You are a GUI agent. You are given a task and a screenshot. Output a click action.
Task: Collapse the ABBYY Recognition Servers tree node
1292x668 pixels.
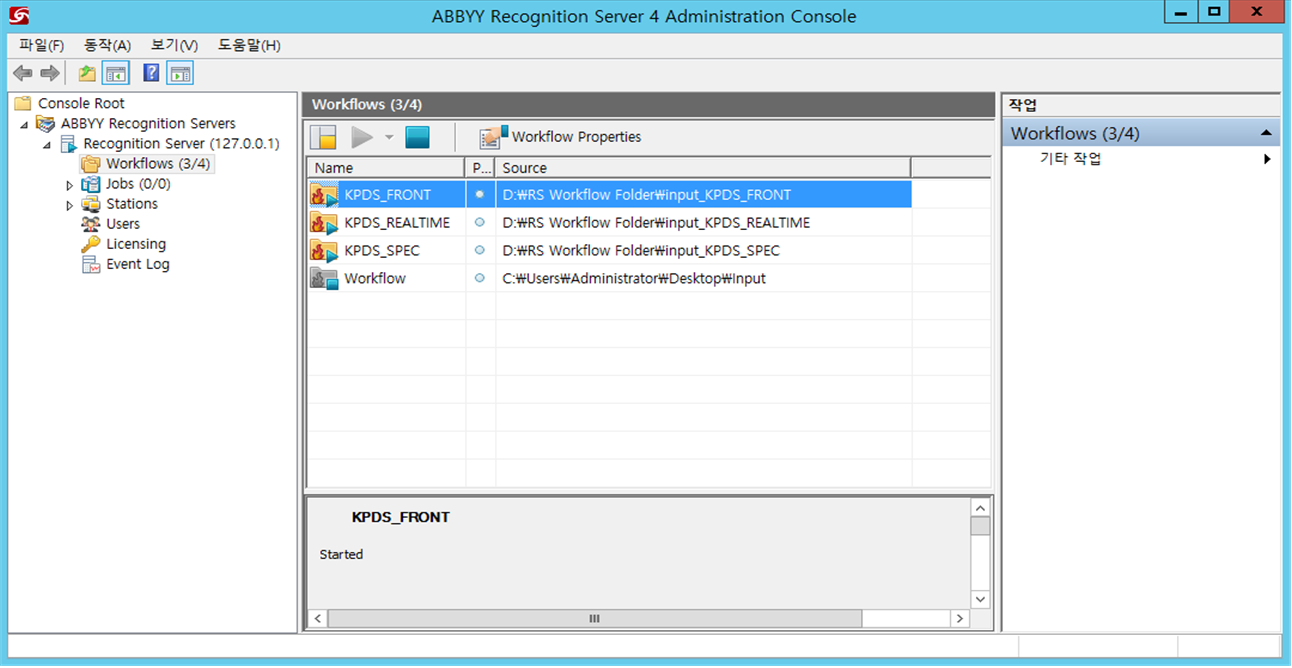point(24,124)
